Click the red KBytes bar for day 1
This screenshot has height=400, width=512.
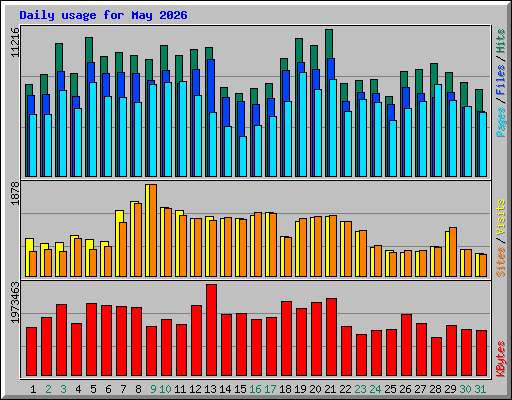tap(32, 352)
